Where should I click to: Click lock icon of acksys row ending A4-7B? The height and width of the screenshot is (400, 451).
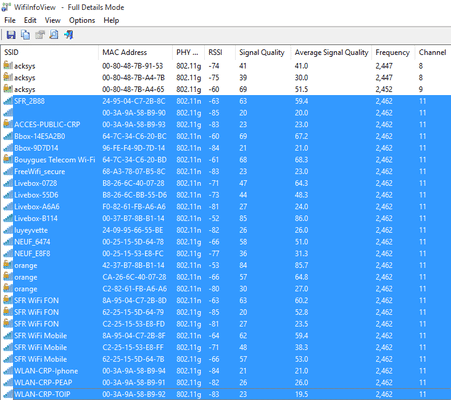tap(8, 77)
